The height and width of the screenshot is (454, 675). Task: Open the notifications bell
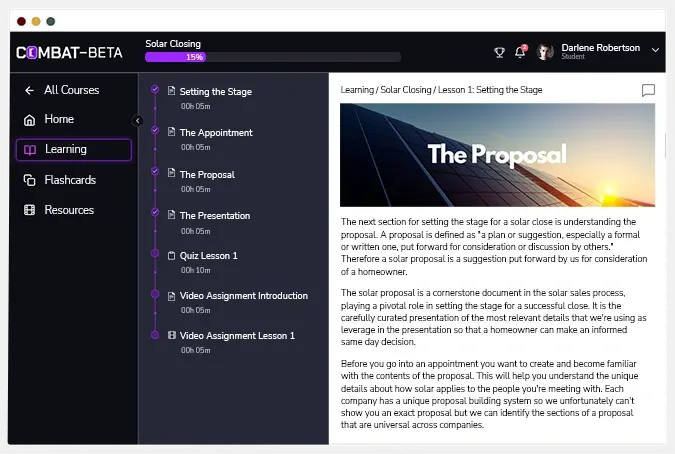point(520,52)
